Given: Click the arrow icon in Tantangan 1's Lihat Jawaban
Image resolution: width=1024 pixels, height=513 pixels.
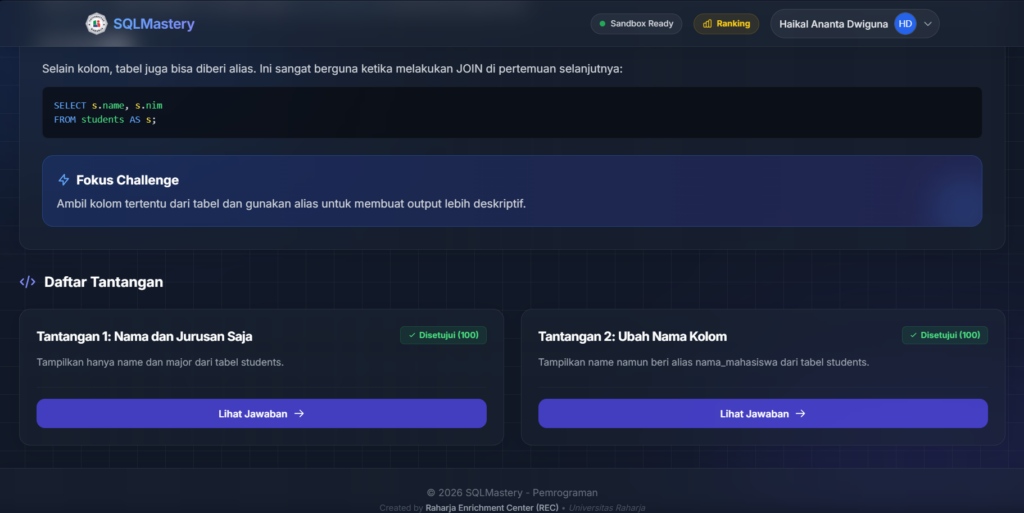Looking at the screenshot, I should pyautogui.click(x=299, y=414).
